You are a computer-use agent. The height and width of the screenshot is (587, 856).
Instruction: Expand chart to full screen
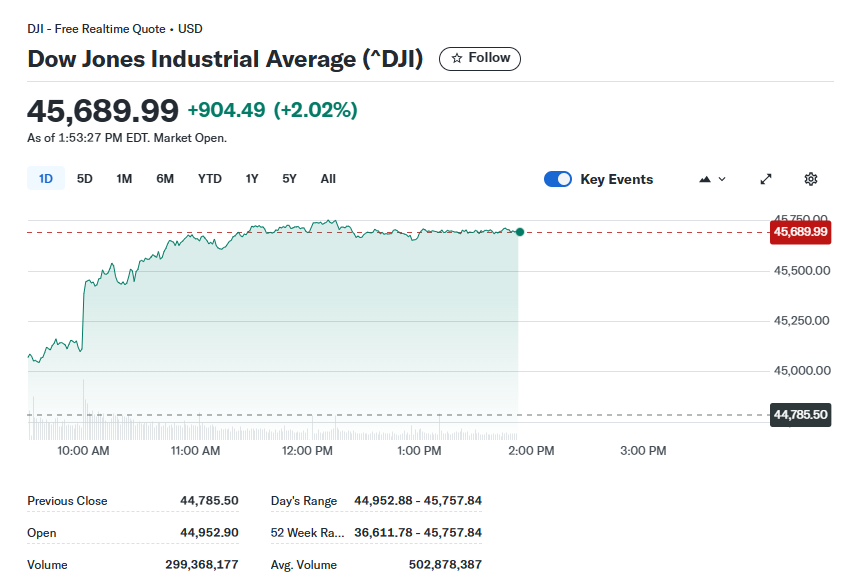766,179
